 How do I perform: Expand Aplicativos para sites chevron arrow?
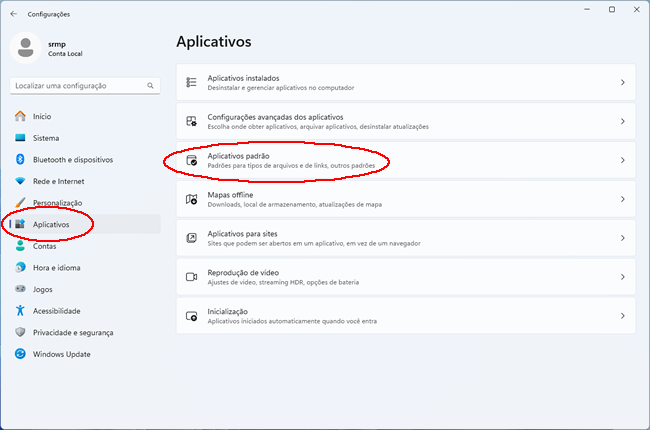pos(623,238)
